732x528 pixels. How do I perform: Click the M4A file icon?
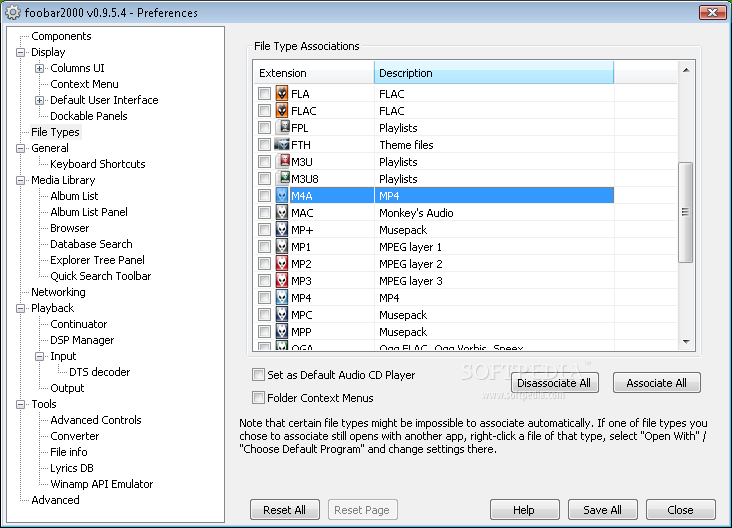click(x=282, y=196)
